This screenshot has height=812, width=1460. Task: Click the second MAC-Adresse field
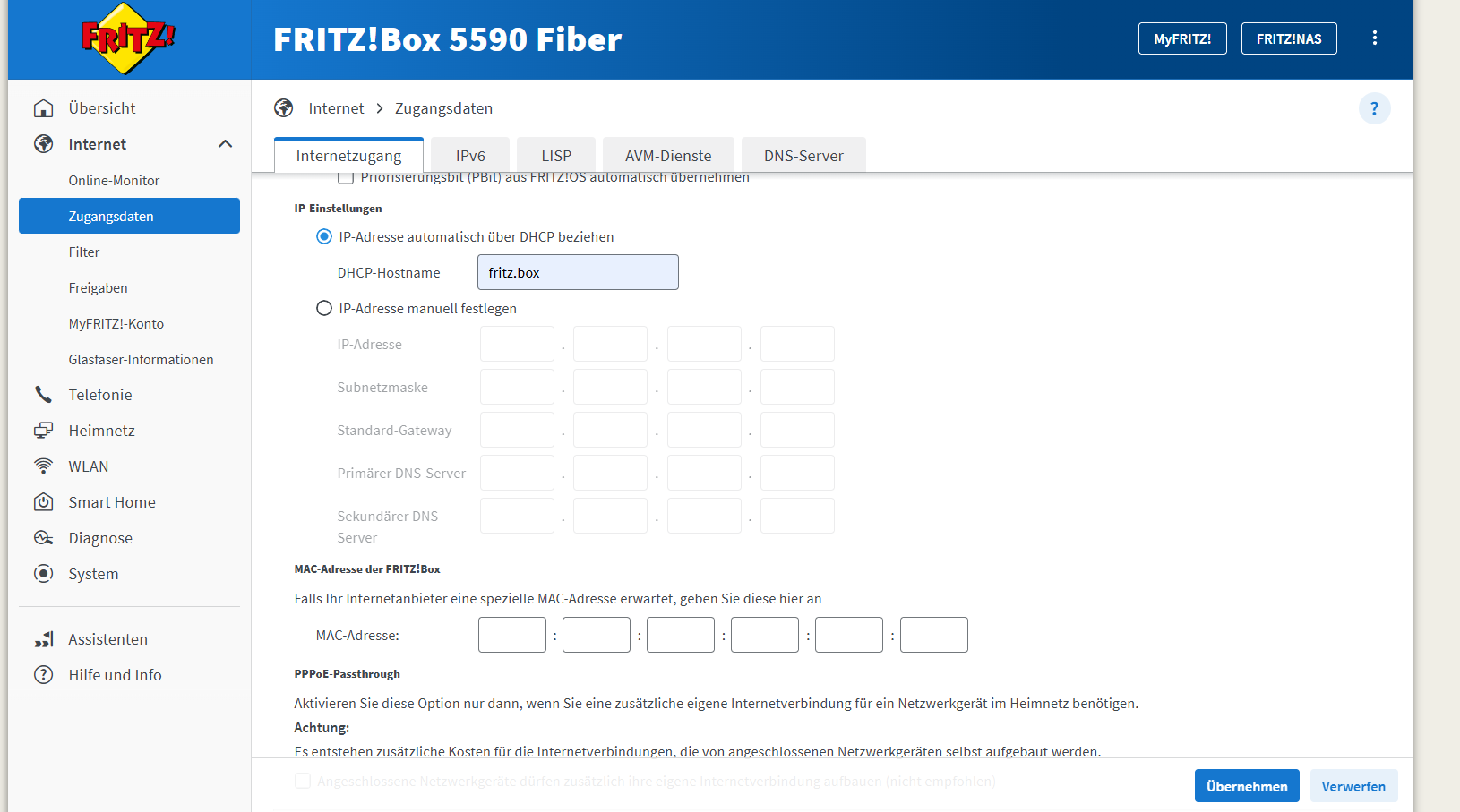click(x=597, y=635)
